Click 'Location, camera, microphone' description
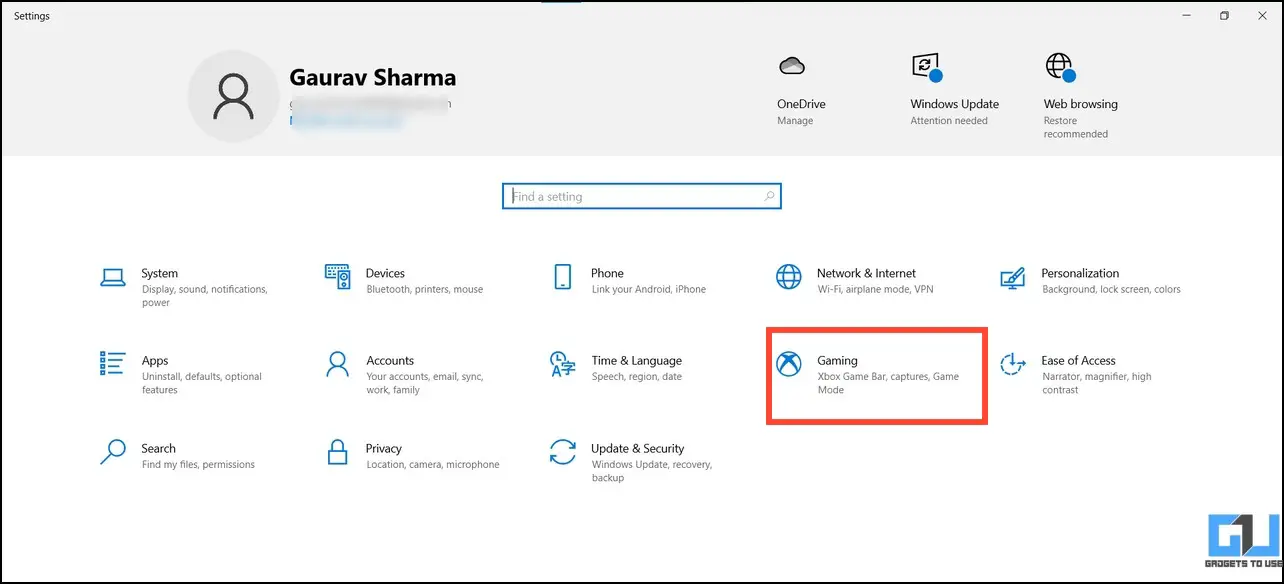 coord(432,465)
